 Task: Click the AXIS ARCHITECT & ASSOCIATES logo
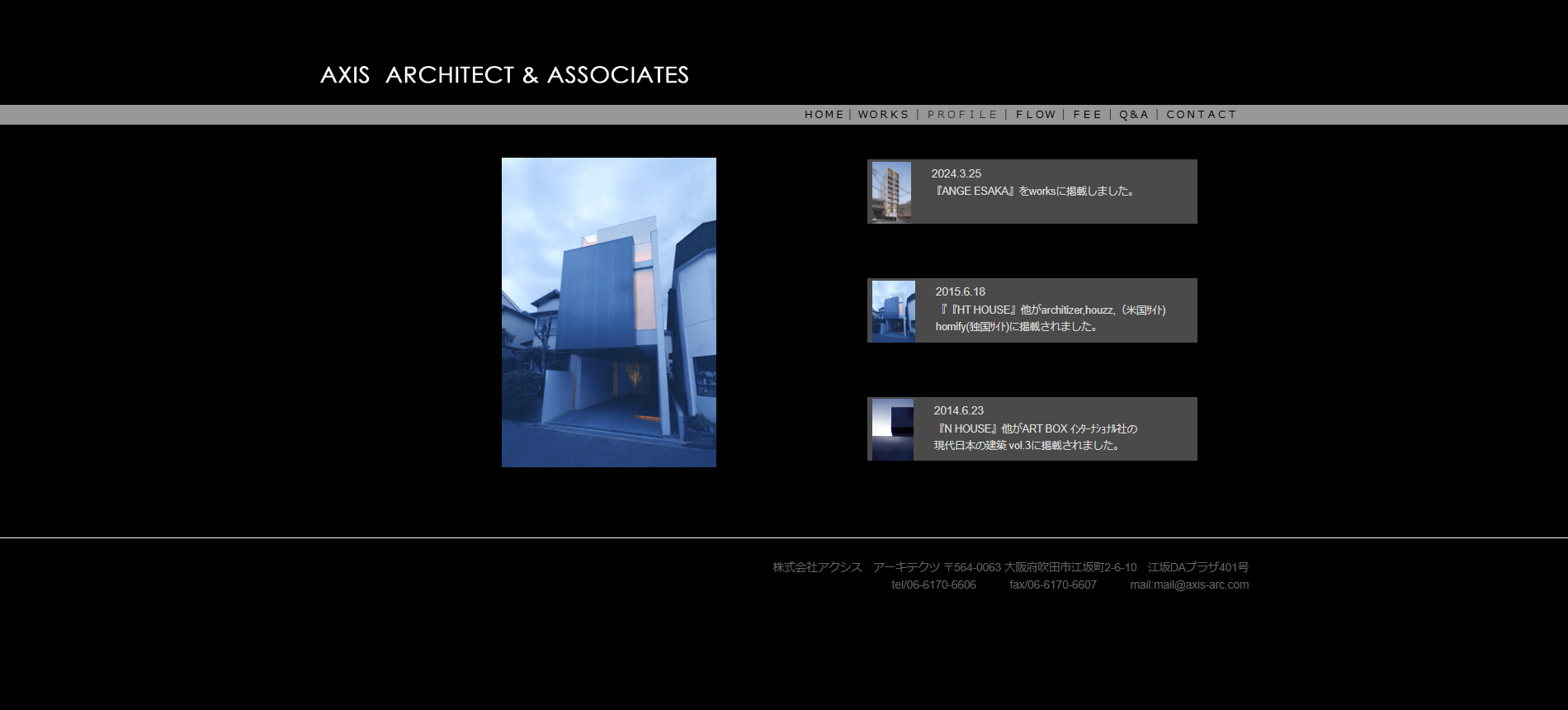click(x=504, y=75)
